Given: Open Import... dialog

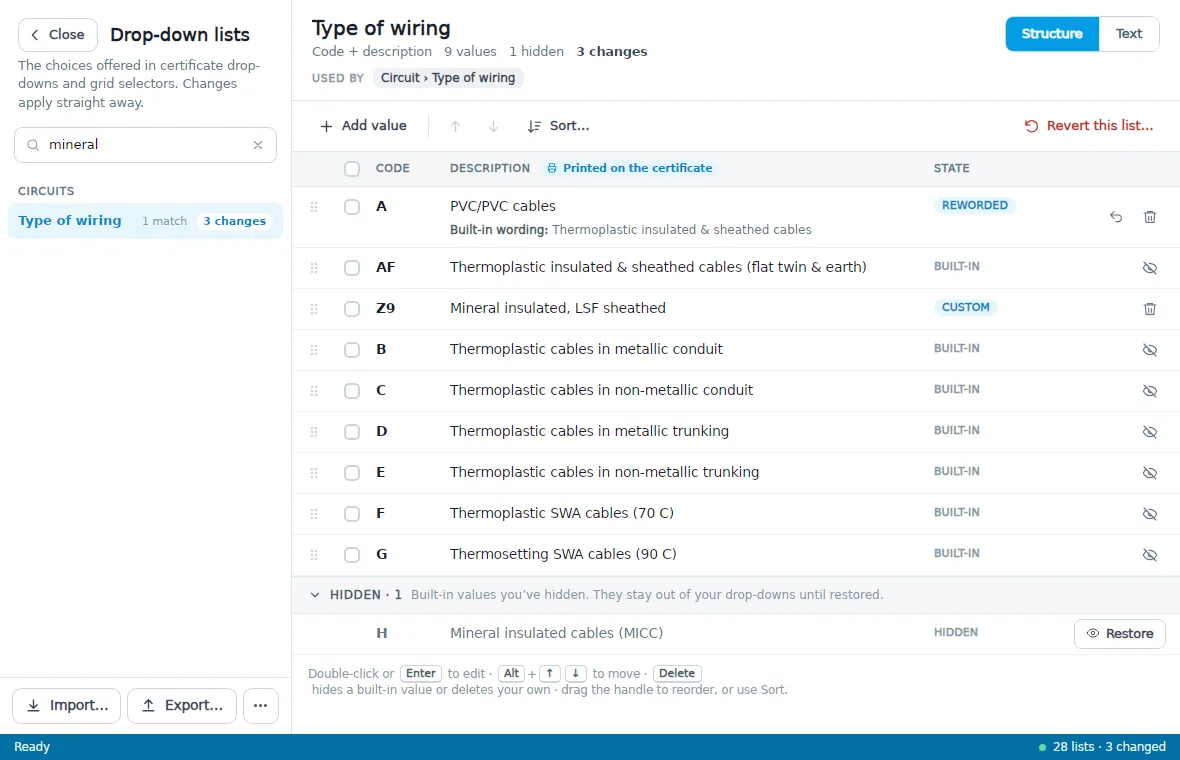Looking at the screenshot, I should (66, 706).
